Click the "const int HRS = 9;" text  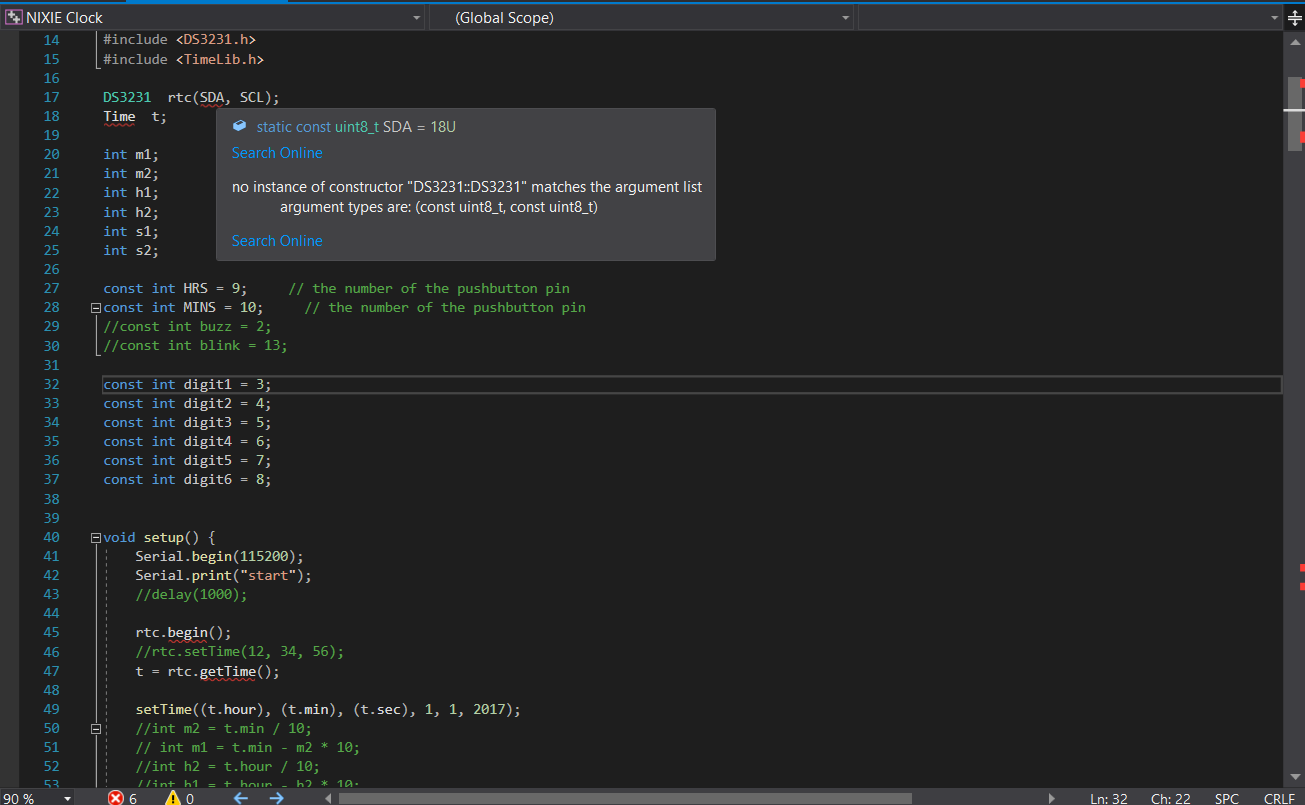(x=175, y=288)
